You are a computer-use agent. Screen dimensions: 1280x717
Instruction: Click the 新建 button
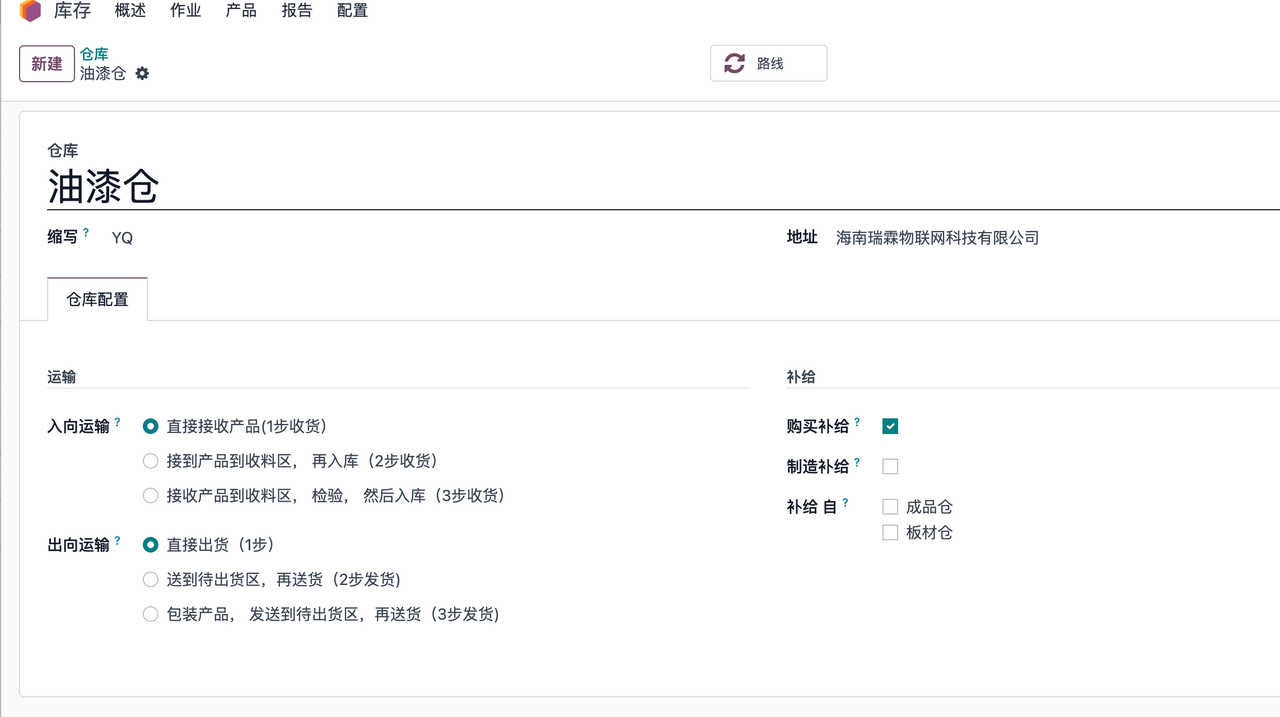tap(47, 64)
